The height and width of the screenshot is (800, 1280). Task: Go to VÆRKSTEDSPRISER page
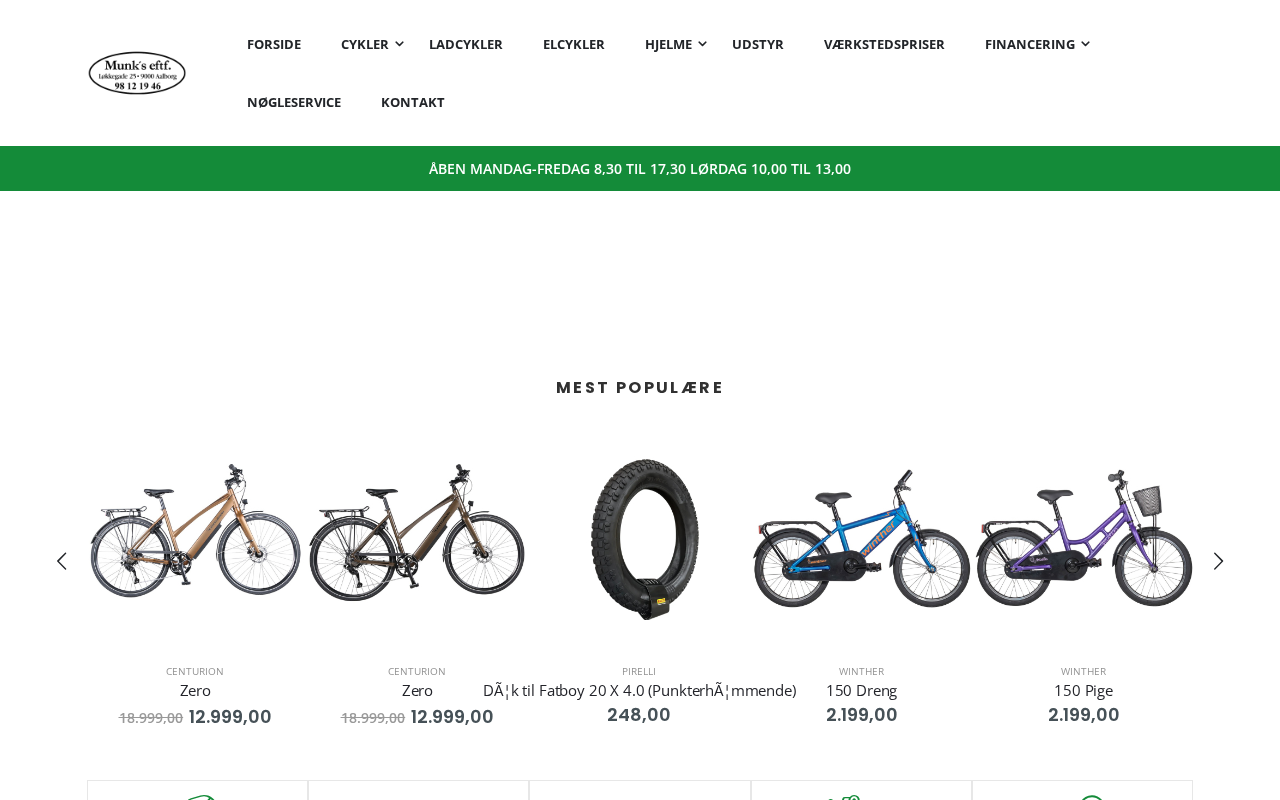click(x=884, y=44)
